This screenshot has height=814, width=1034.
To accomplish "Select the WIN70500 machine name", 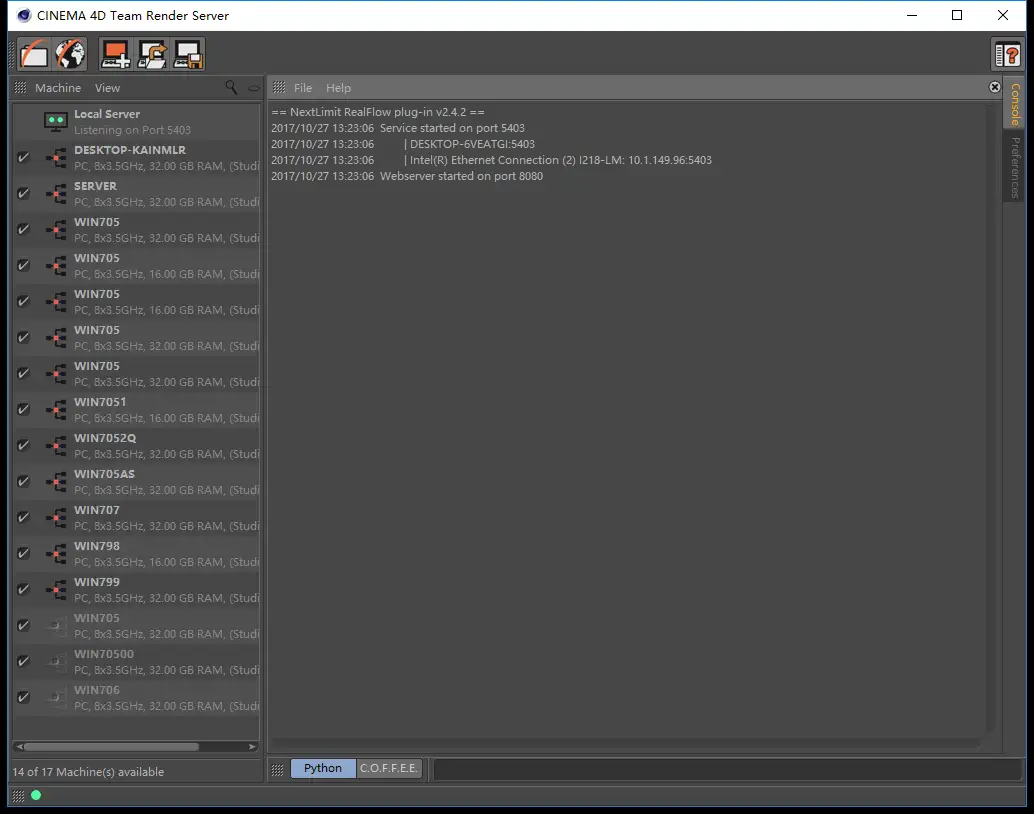I will tap(104, 654).
